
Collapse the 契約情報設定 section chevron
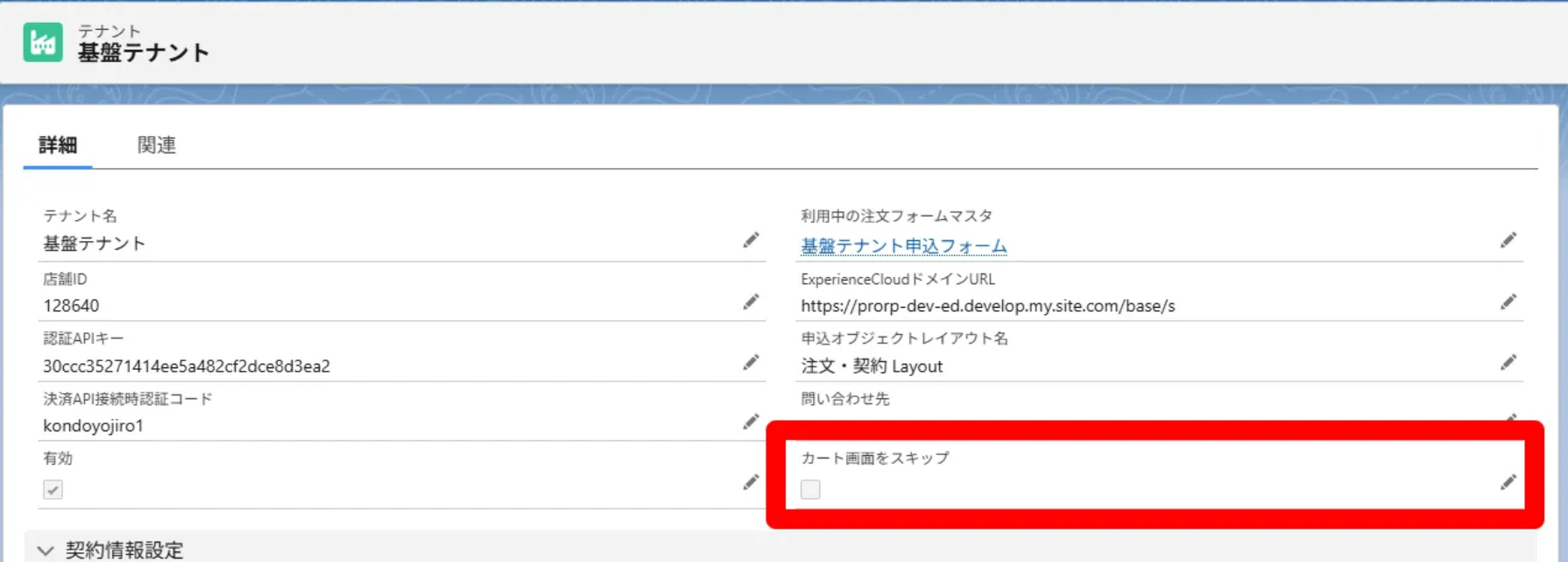tap(46, 550)
